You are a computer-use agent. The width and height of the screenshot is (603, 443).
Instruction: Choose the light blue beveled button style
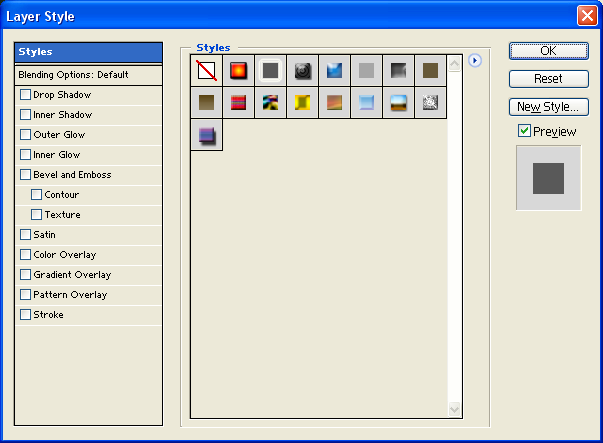[366, 103]
